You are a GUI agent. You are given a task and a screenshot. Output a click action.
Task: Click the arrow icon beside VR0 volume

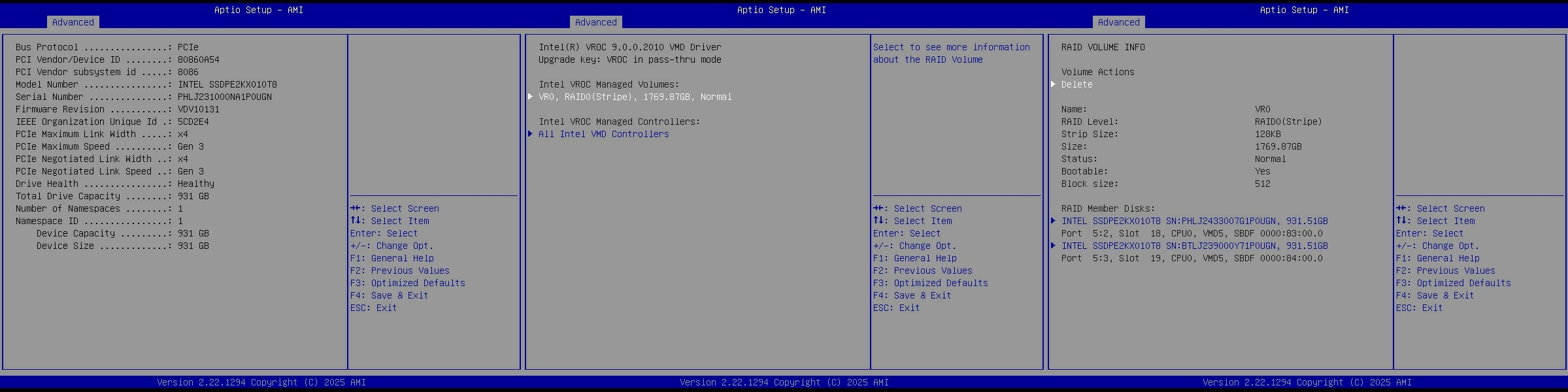(x=530, y=97)
